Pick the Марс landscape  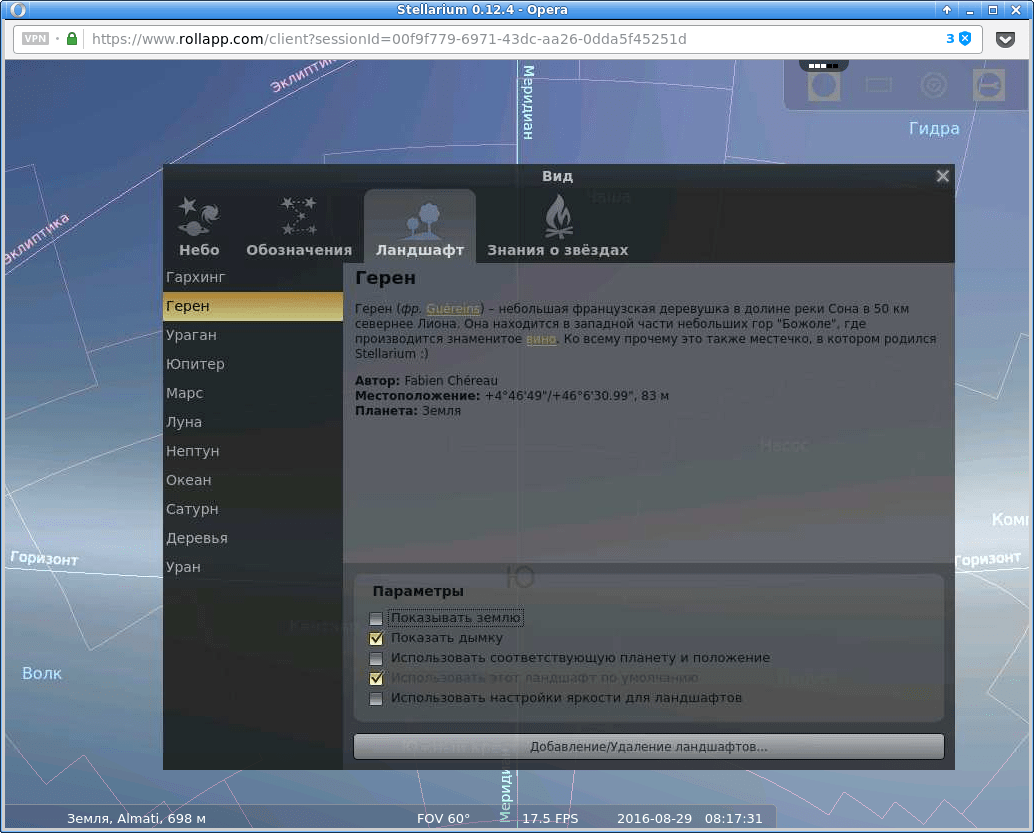pos(253,393)
